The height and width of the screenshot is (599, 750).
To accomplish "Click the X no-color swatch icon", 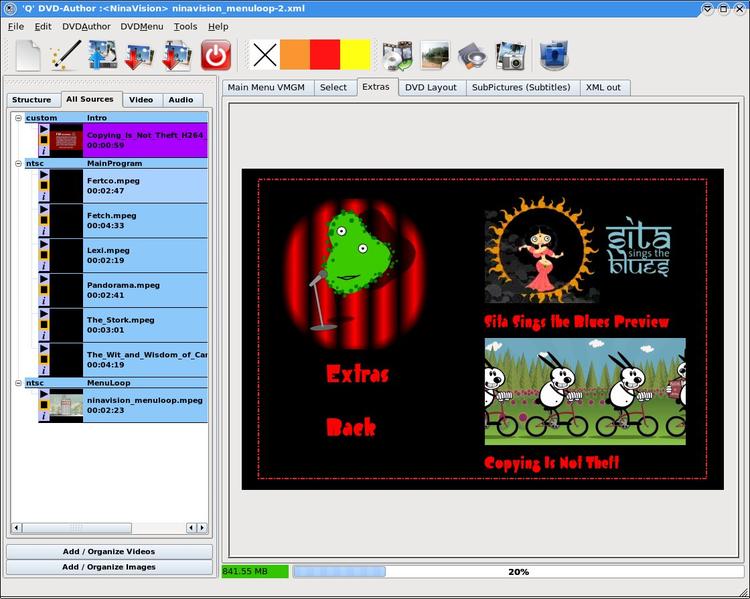I will (265, 55).
